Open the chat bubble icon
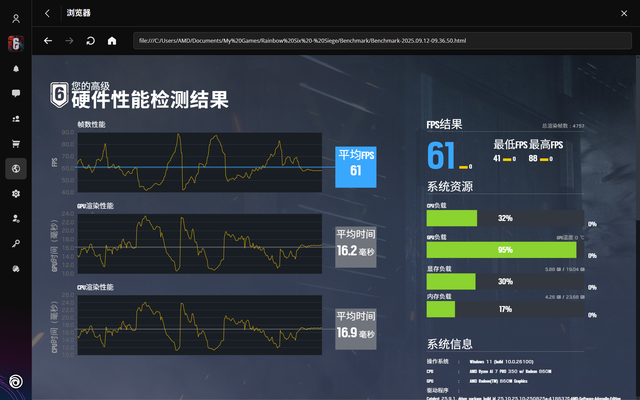The image size is (640, 400). pyautogui.click(x=16, y=93)
